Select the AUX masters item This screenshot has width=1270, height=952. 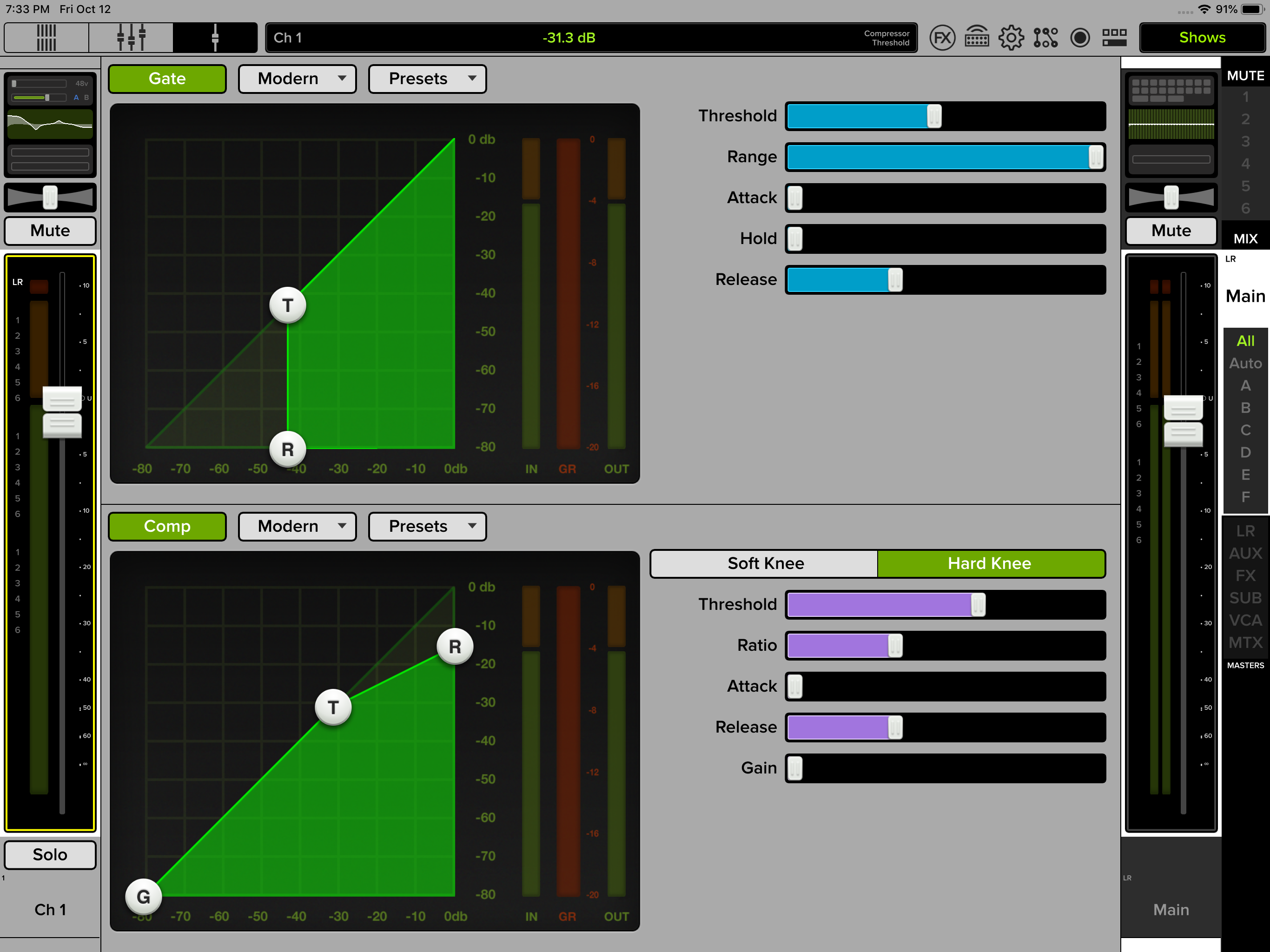(x=1245, y=554)
